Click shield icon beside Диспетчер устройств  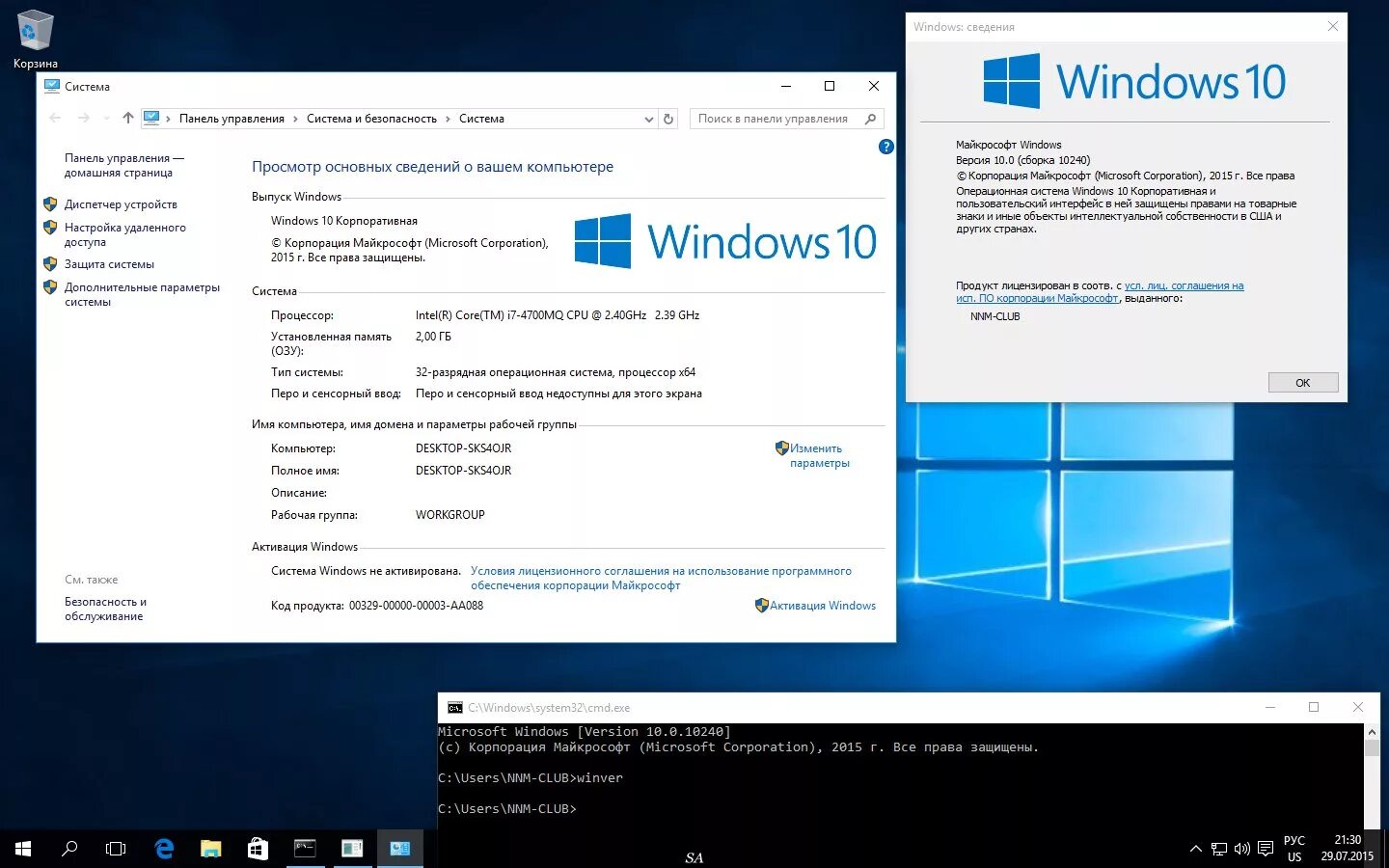[x=50, y=204]
